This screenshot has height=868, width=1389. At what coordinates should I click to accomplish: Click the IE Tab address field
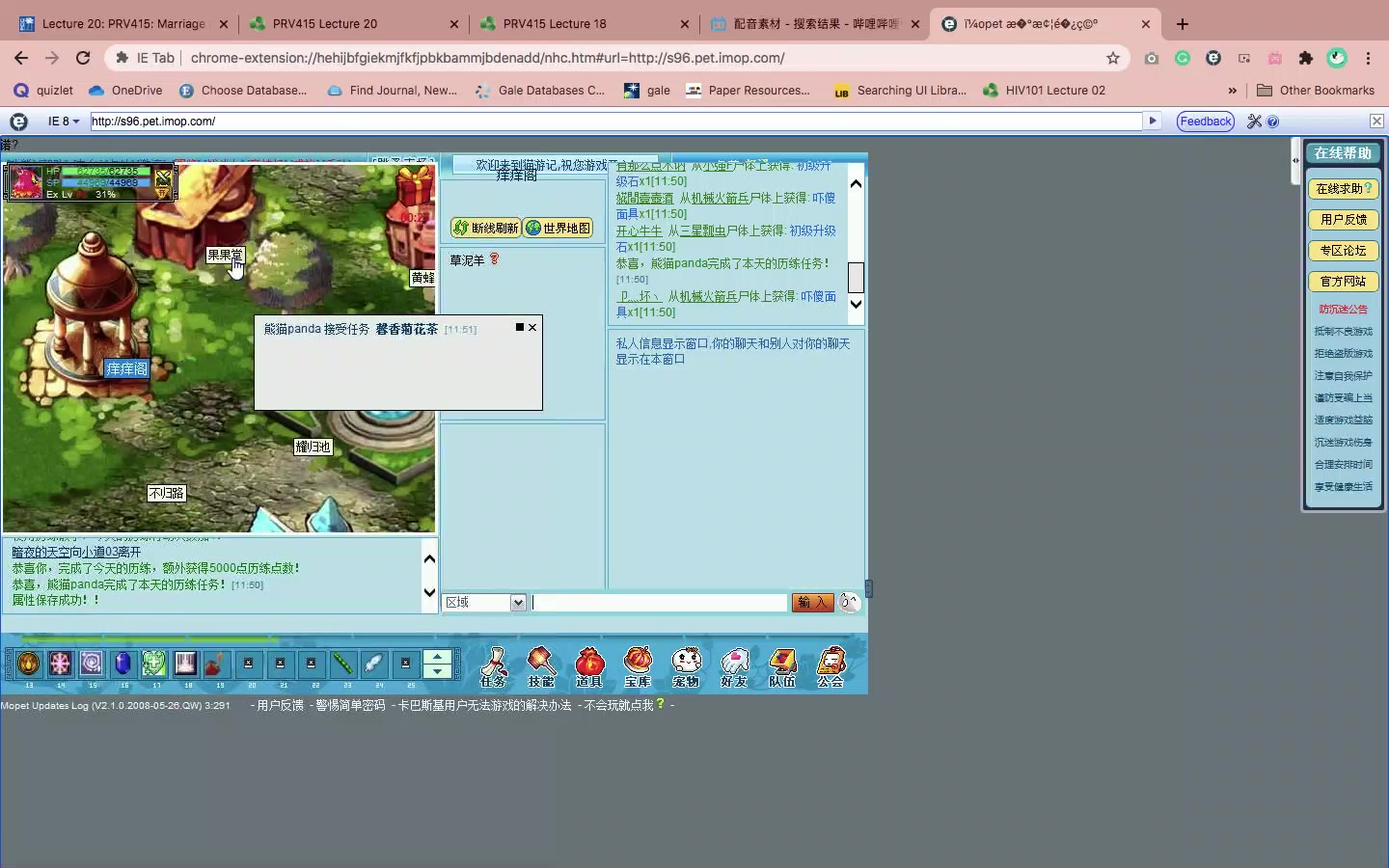pyautogui.click(x=616, y=122)
